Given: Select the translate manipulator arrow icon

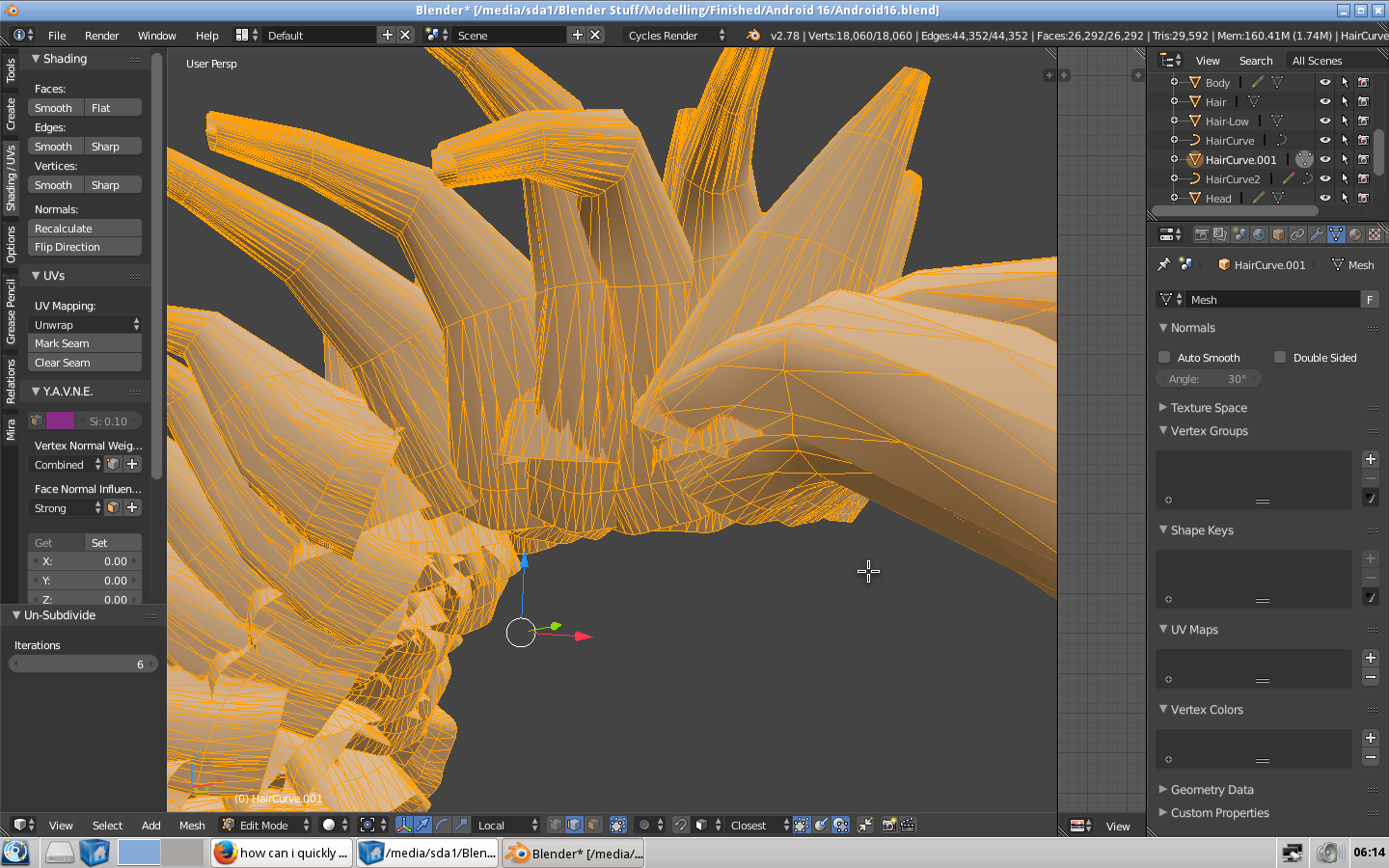Looking at the screenshot, I should (x=422, y=825).
